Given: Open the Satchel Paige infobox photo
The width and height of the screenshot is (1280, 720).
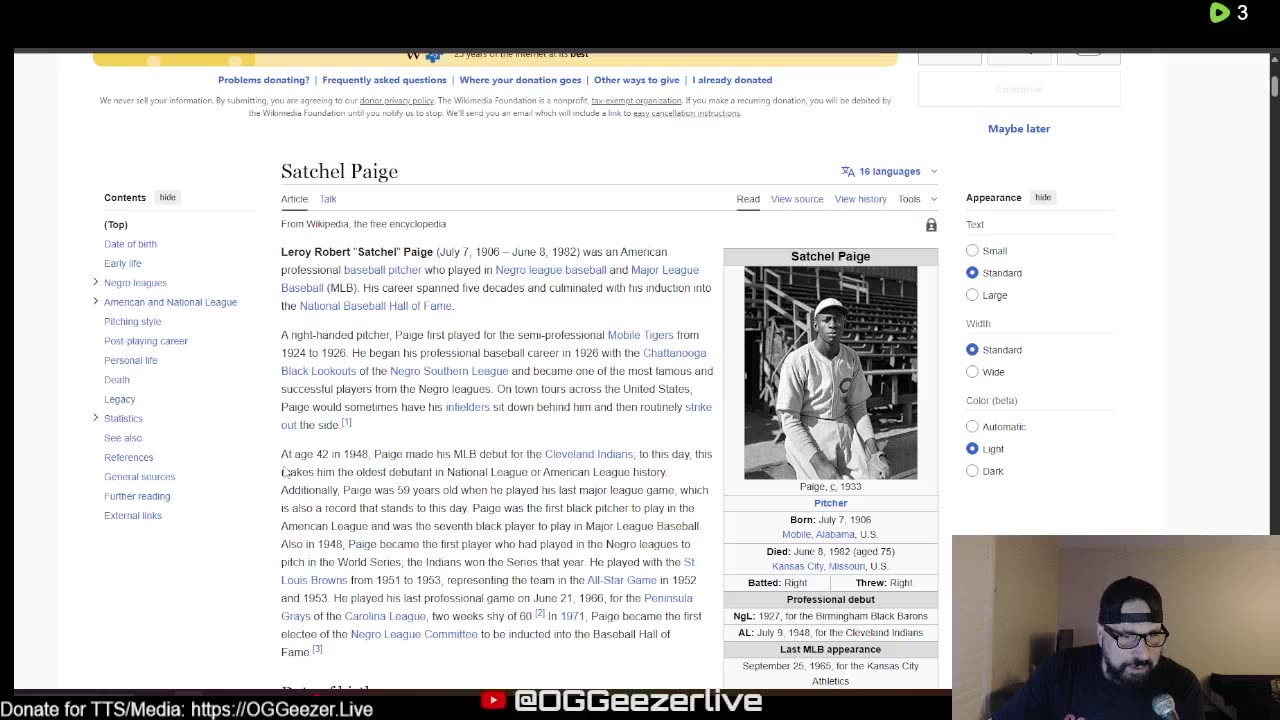Looking at the screenshot, I should coord(830,372).
